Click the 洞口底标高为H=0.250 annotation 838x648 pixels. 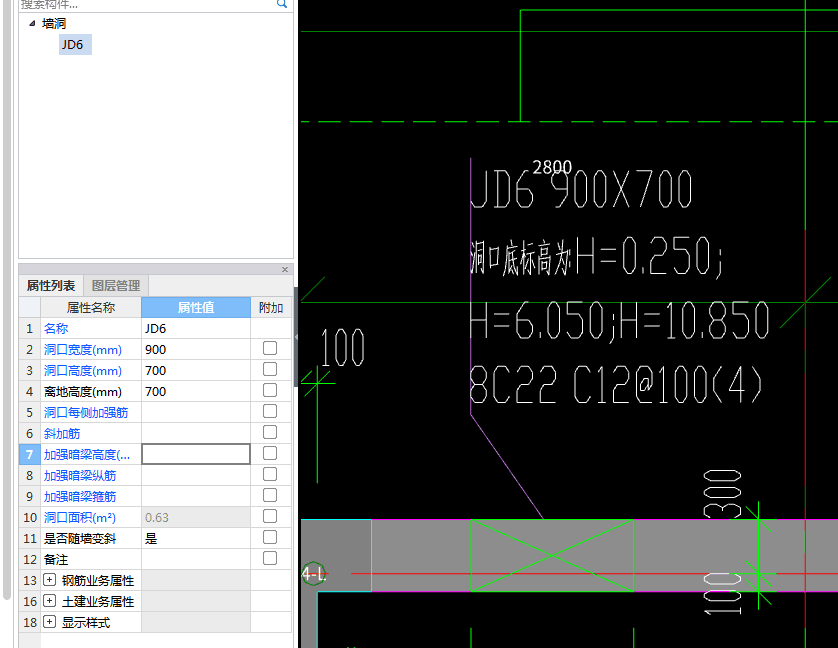pyautogui.click(x=596, y=257)
